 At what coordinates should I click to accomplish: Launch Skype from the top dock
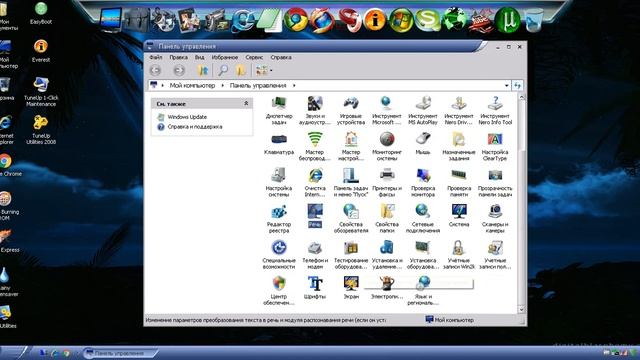427,20
